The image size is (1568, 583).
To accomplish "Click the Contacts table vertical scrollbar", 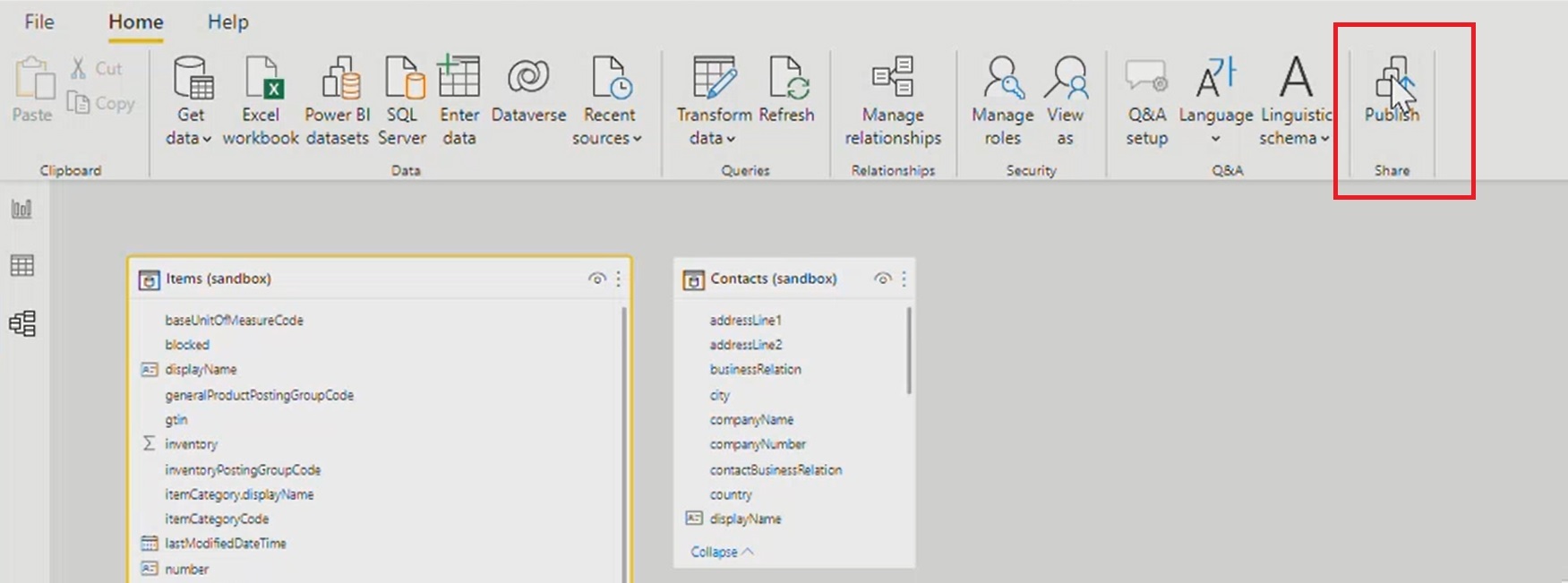I will click(x=909, y=351).
